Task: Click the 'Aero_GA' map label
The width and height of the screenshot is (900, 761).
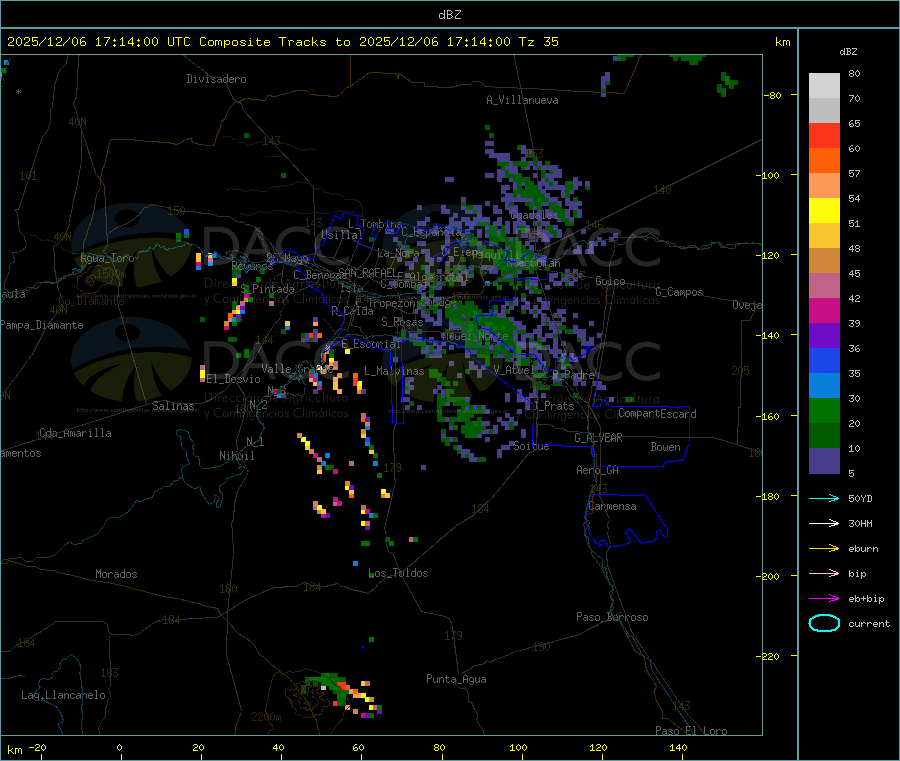Action: (x=598, y=470)
